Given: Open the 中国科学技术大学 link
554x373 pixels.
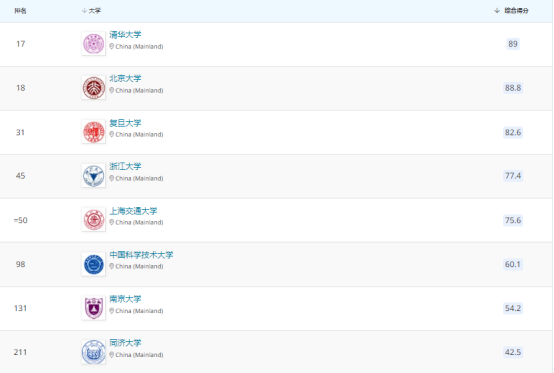Looking at the screenshot, I should tap(141, 255).
